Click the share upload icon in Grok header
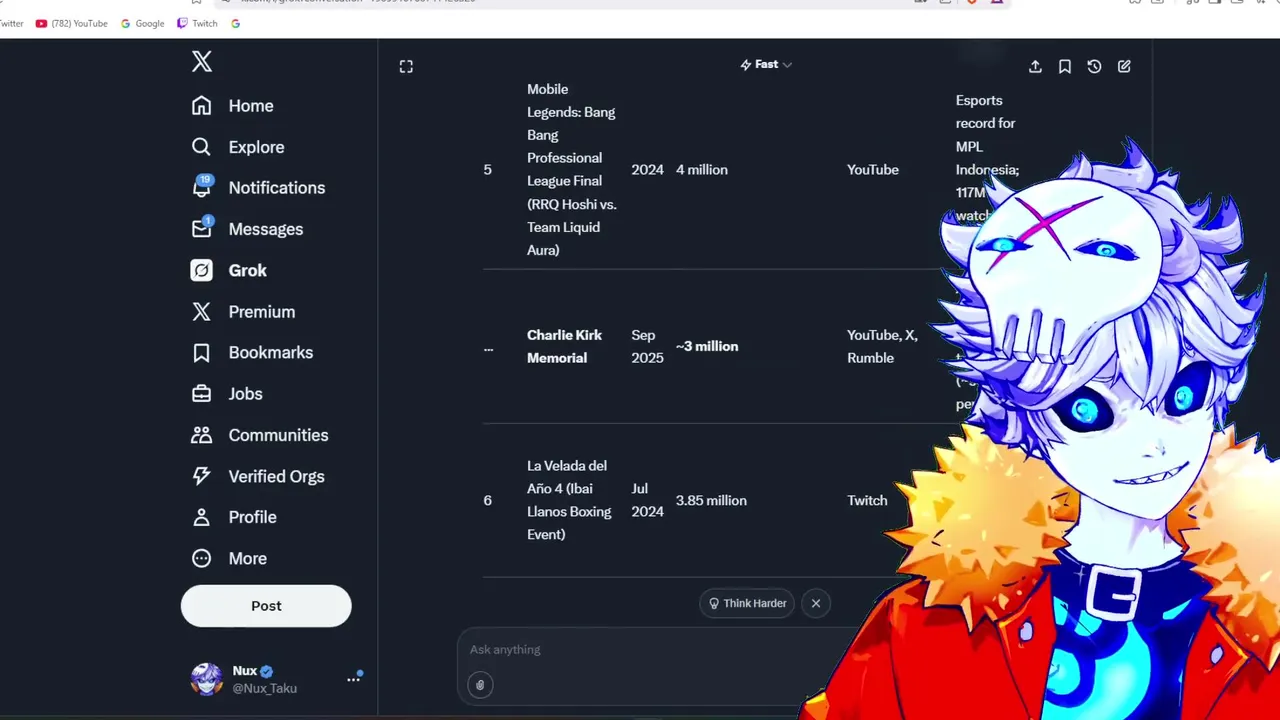Viewport: 1280px width, 720px height. pos(1035,66)
